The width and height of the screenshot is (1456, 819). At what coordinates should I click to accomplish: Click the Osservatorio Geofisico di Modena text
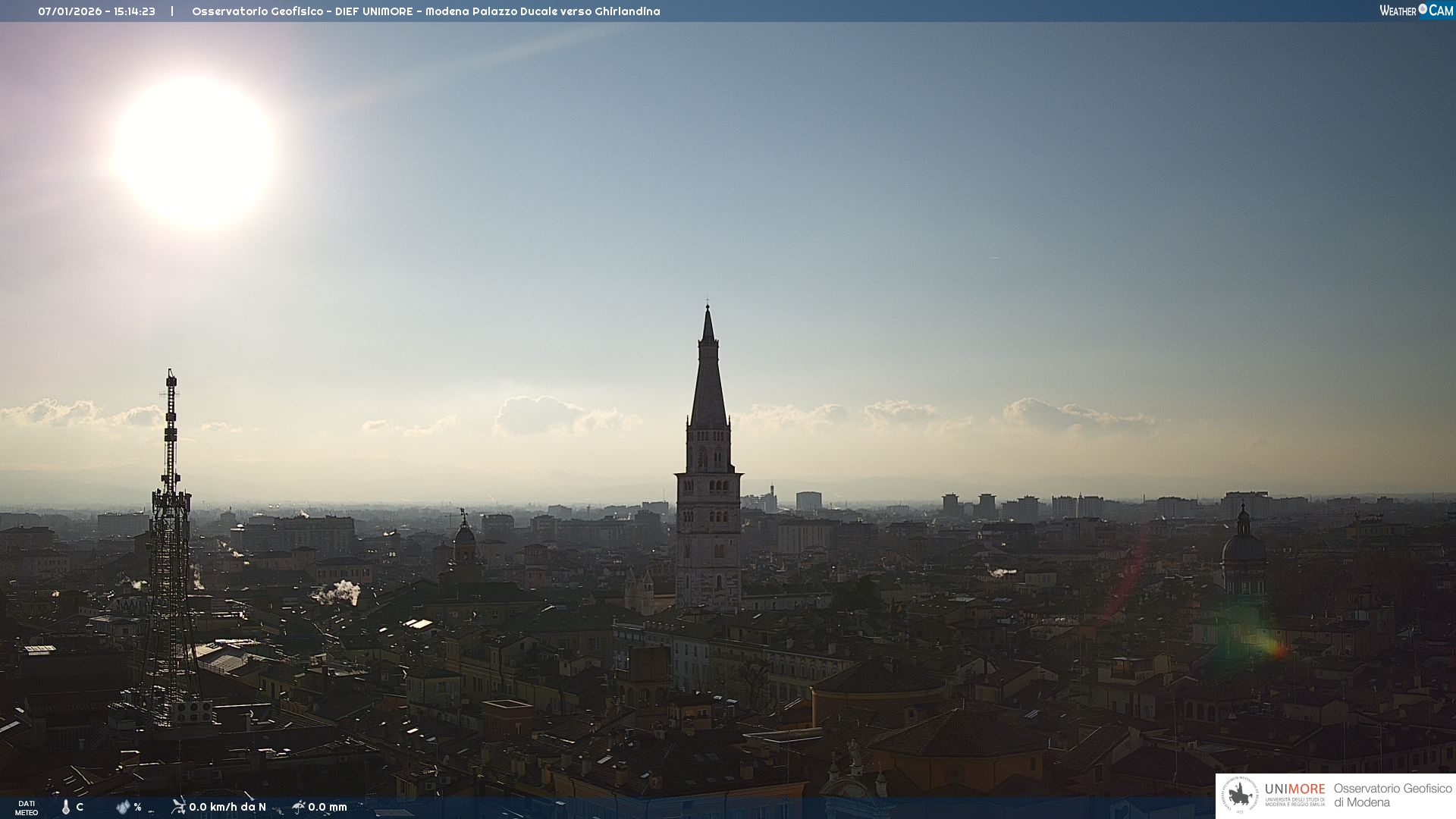tap(1392, 795)
